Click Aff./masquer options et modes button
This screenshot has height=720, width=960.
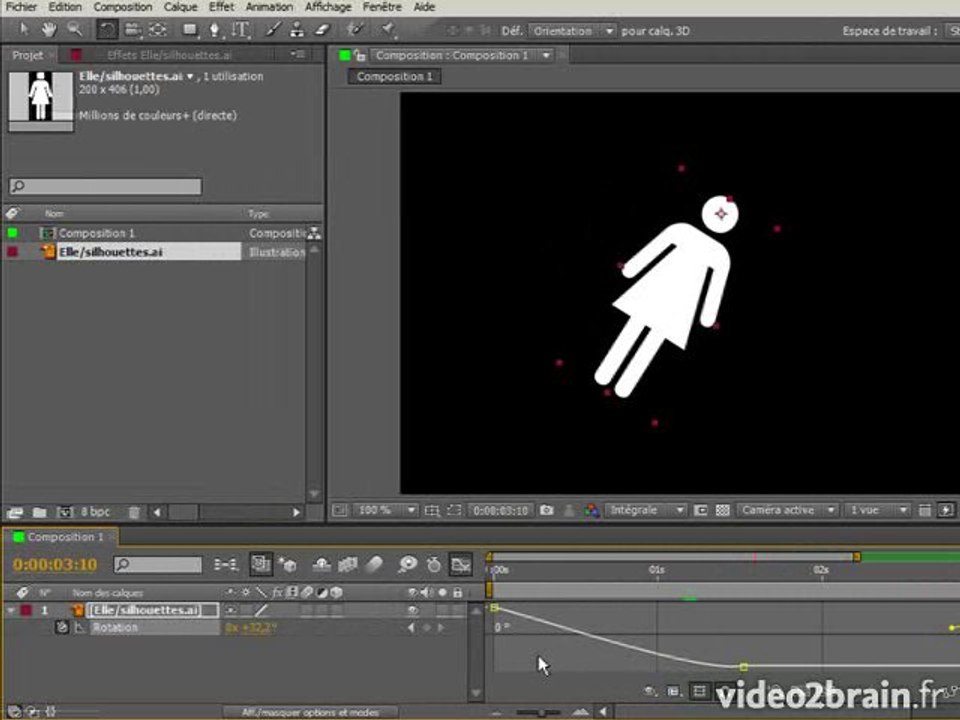point(310,712)
